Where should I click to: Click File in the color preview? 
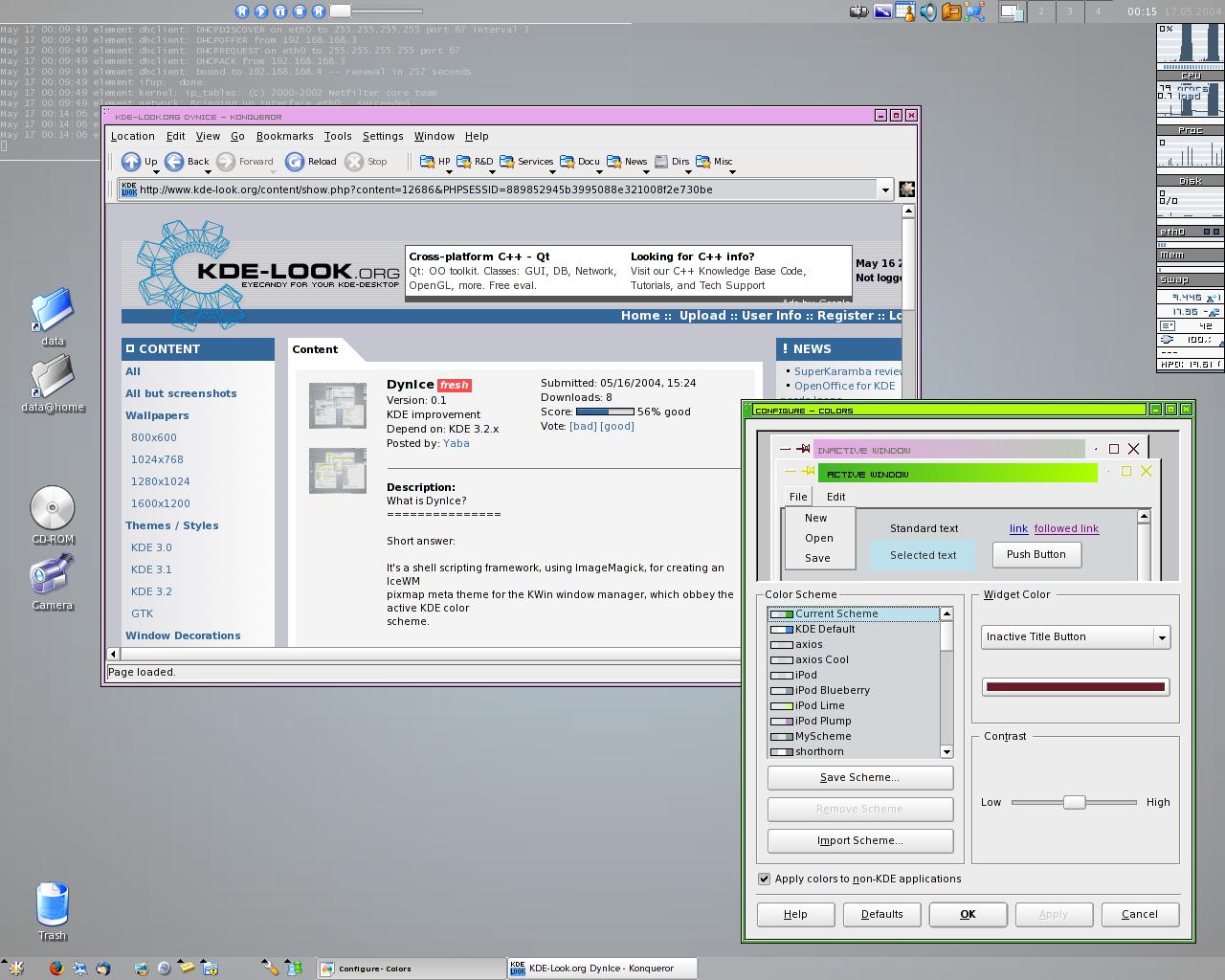point(798,497)
